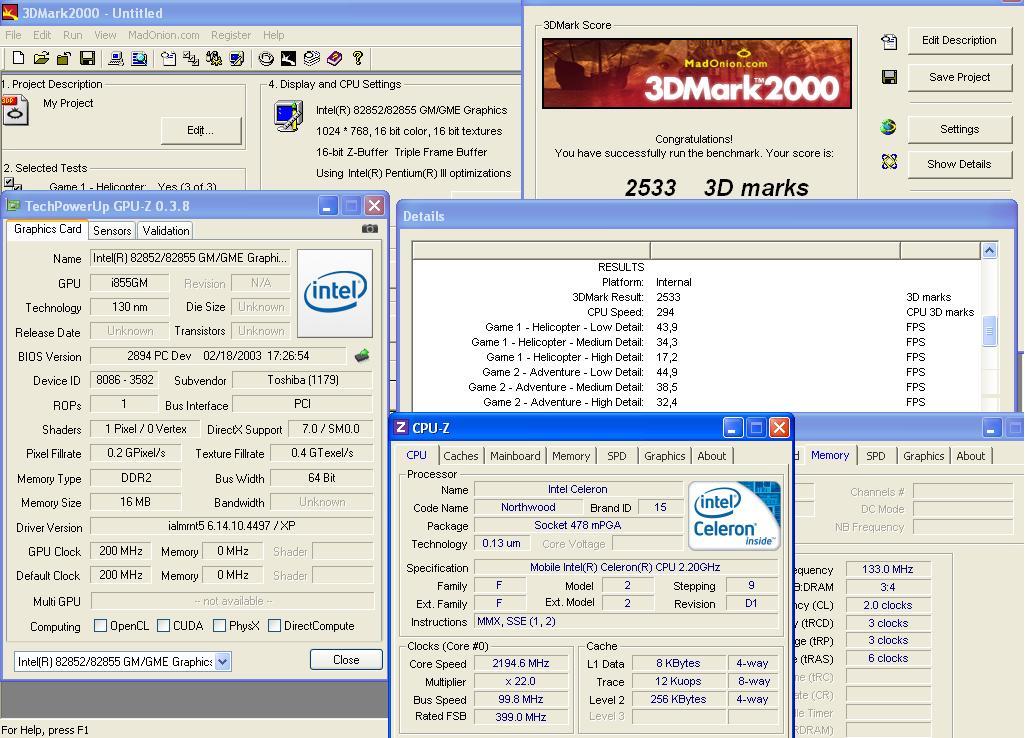Click the New project toolbar icon
The image size is (1025, 738).
[18, 58]
